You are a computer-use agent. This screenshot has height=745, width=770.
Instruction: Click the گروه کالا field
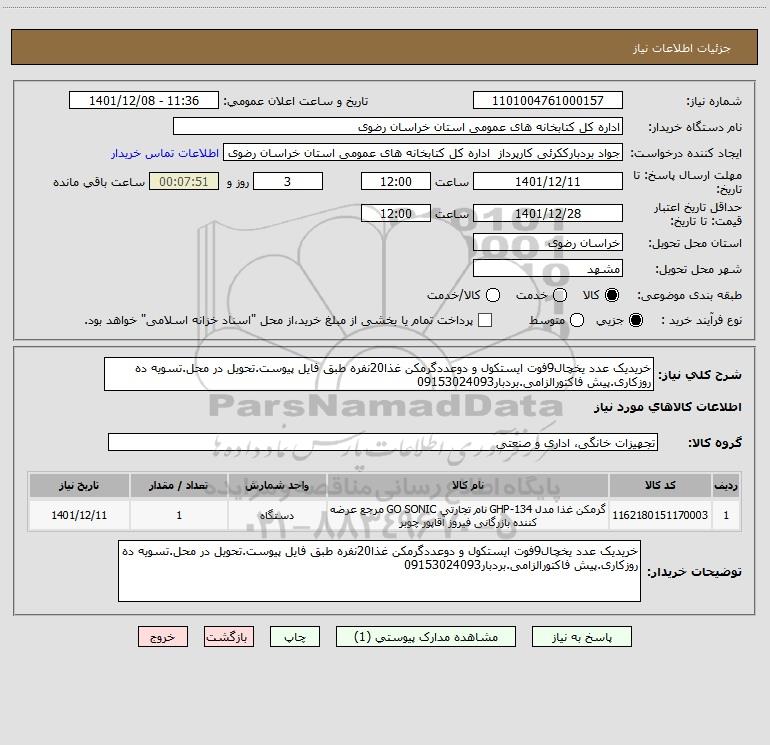tap(383, 442)
